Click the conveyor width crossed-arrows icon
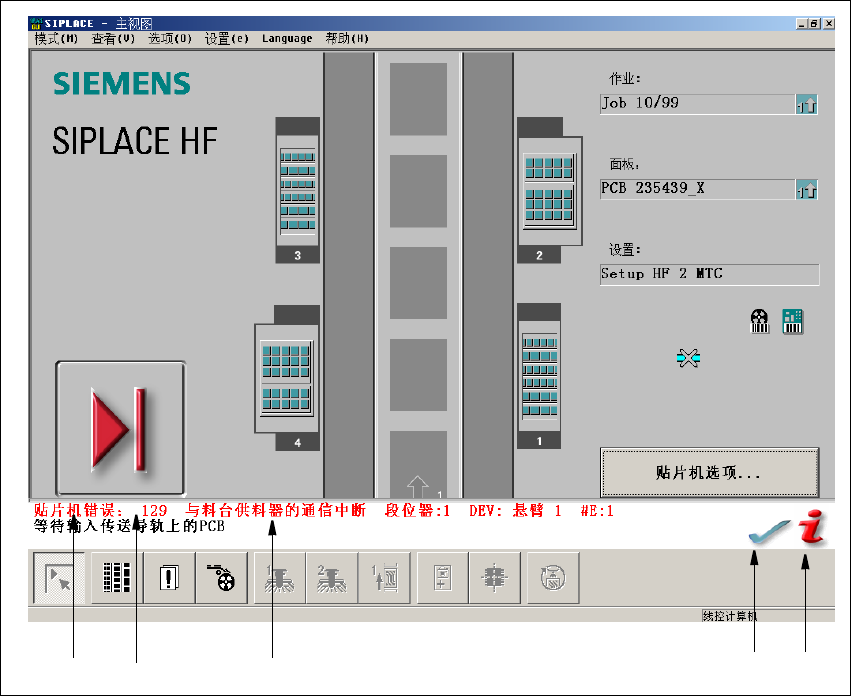 tap(688, 358)
